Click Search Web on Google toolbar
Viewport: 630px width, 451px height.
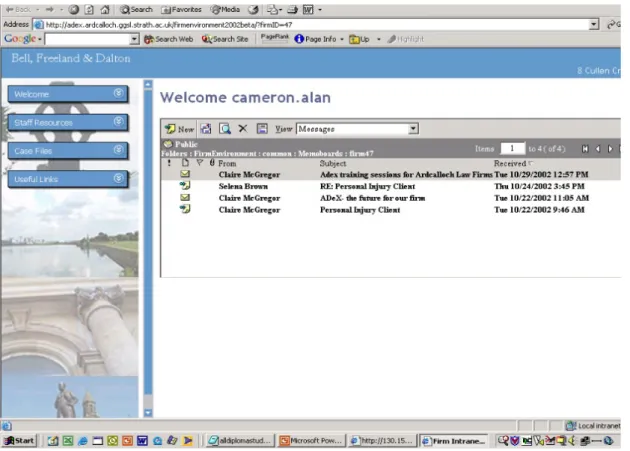tap(168, 39)
